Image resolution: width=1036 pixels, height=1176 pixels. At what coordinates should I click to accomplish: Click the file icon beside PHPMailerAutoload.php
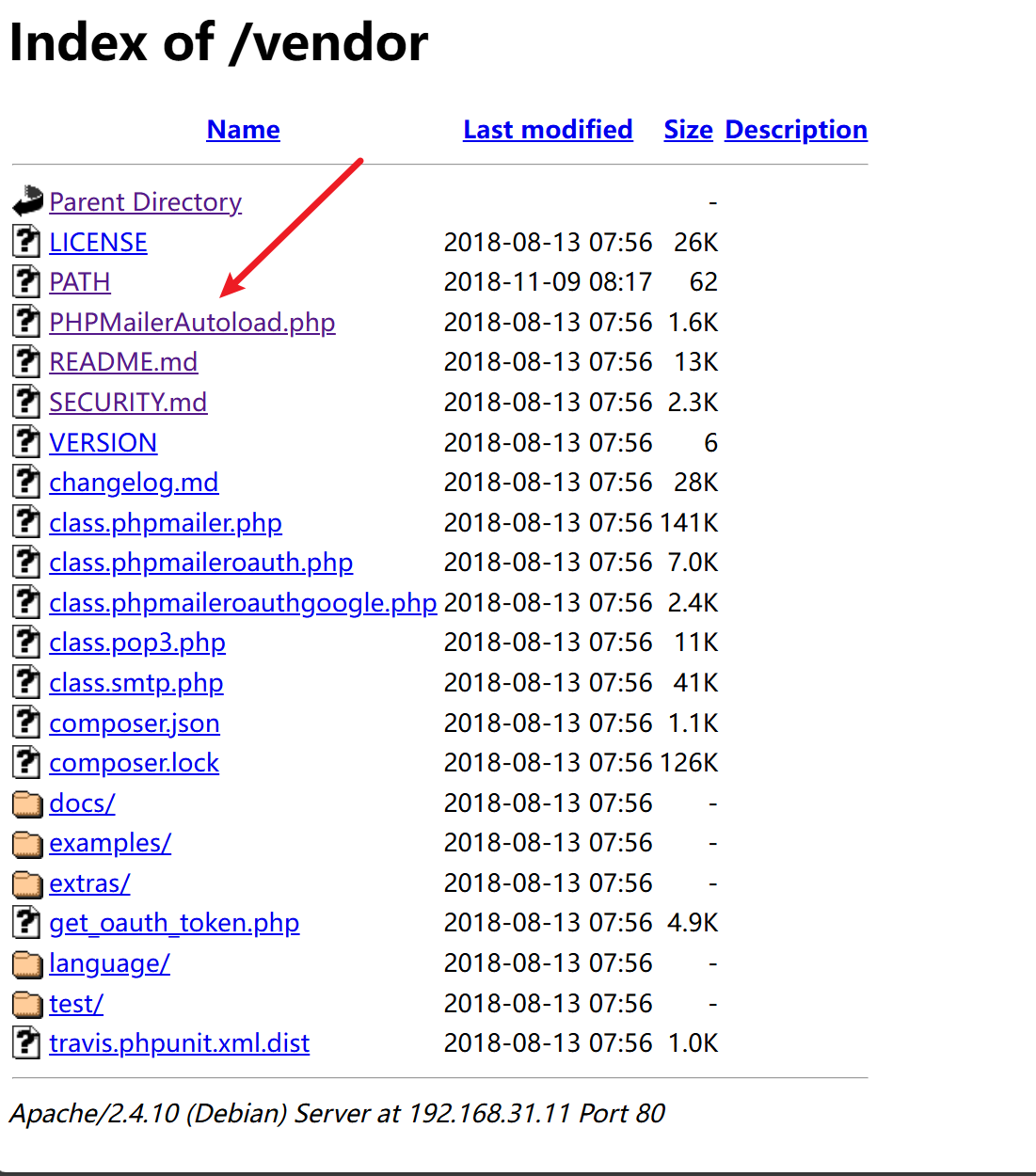pos(27,322)
